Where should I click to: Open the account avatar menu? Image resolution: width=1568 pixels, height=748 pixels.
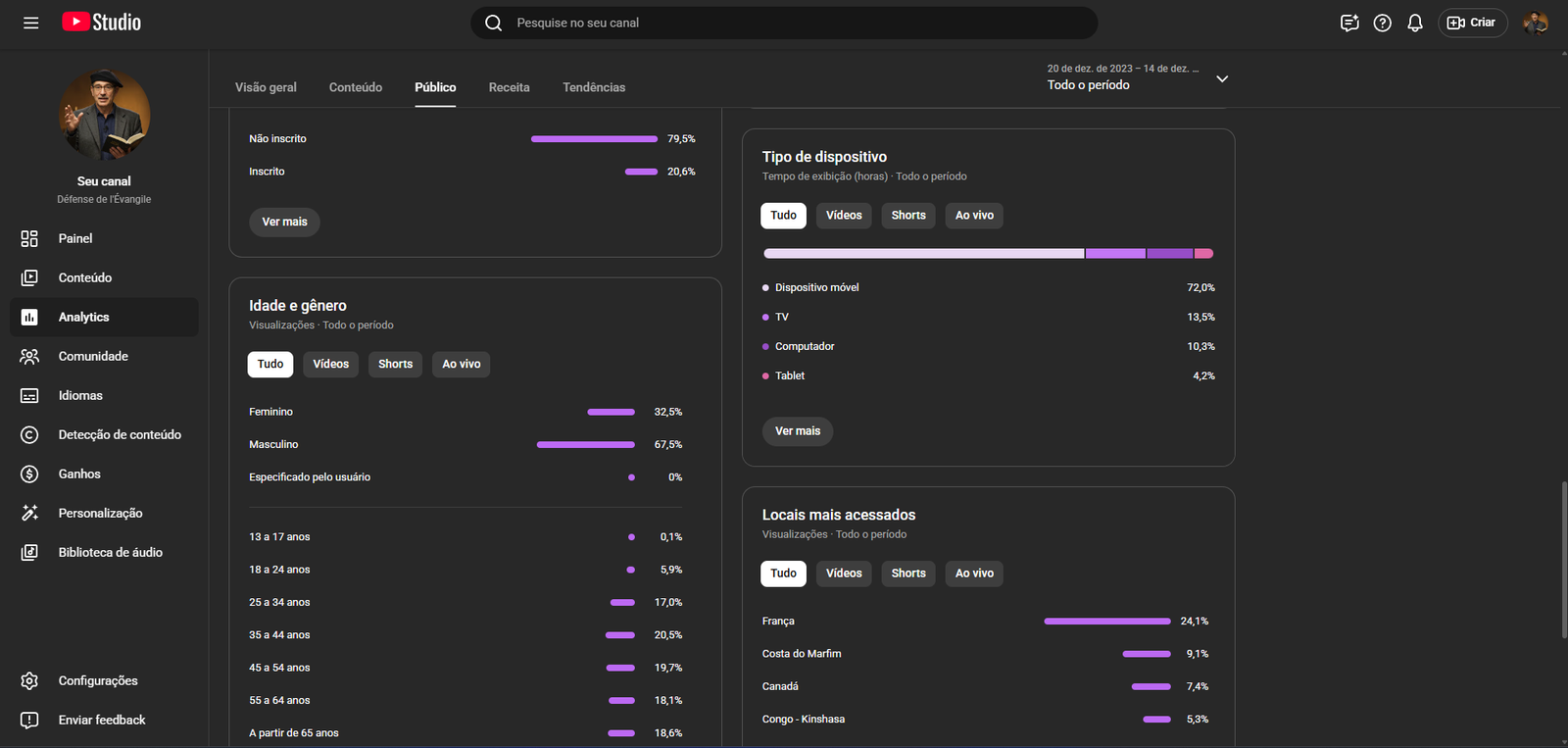pos(1535,23)
